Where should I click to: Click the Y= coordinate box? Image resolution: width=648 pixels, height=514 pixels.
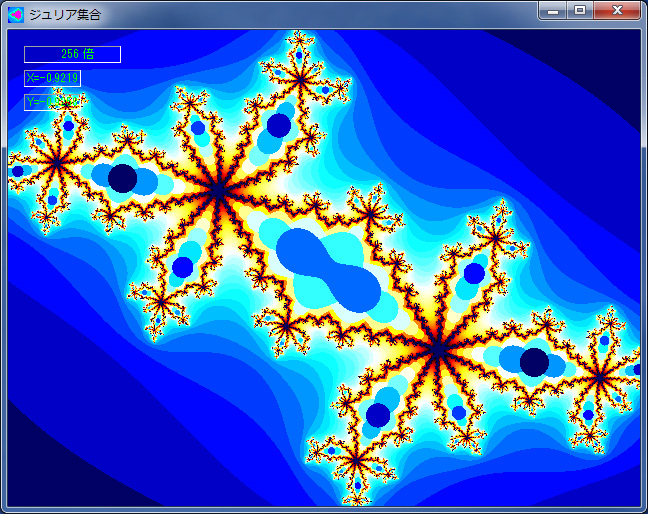(52, 102)
